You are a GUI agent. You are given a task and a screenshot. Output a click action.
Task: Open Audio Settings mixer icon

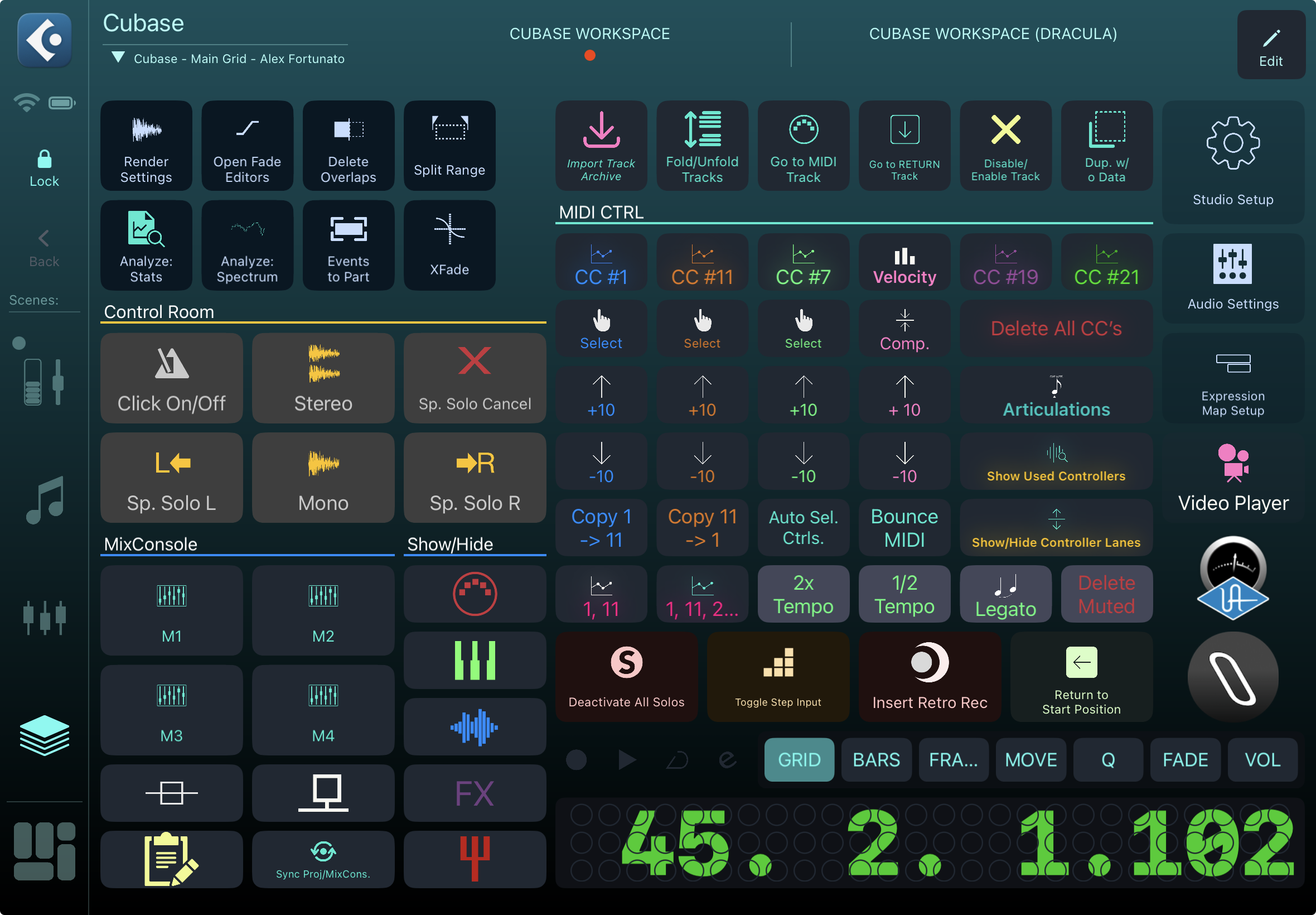point(1232,264)
